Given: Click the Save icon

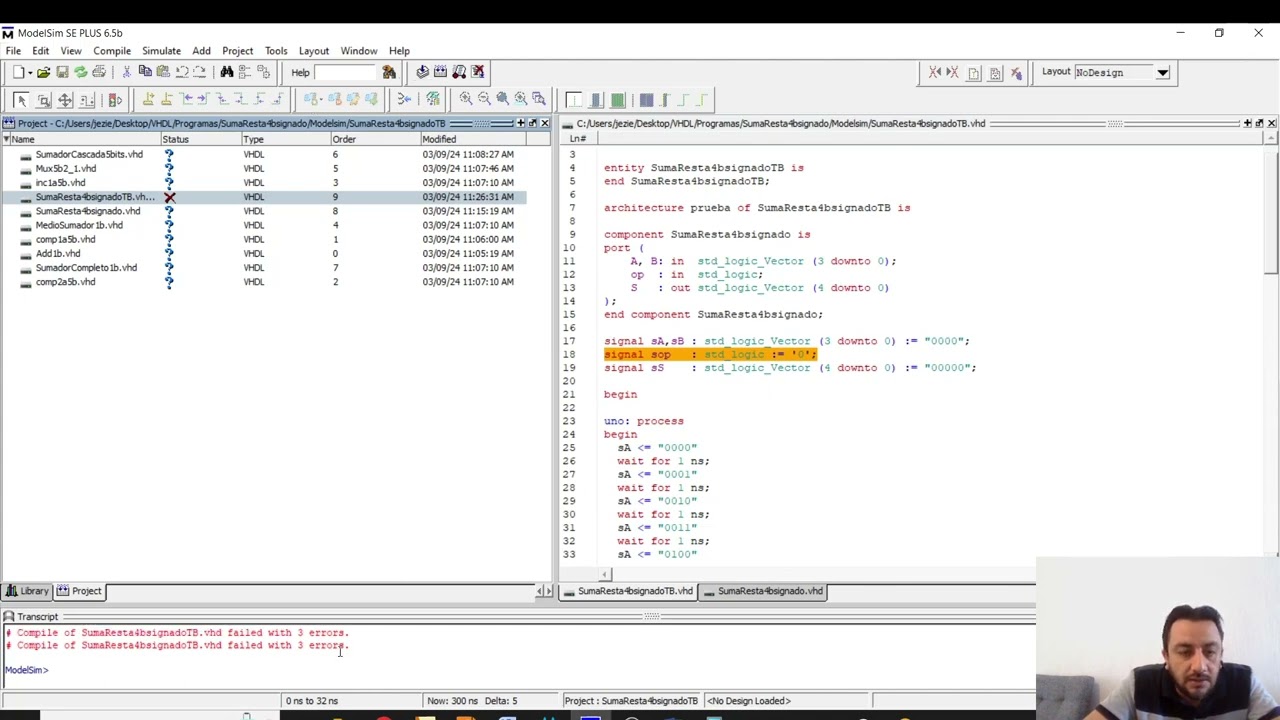Looking at the screenshot, I should (62, 72).
